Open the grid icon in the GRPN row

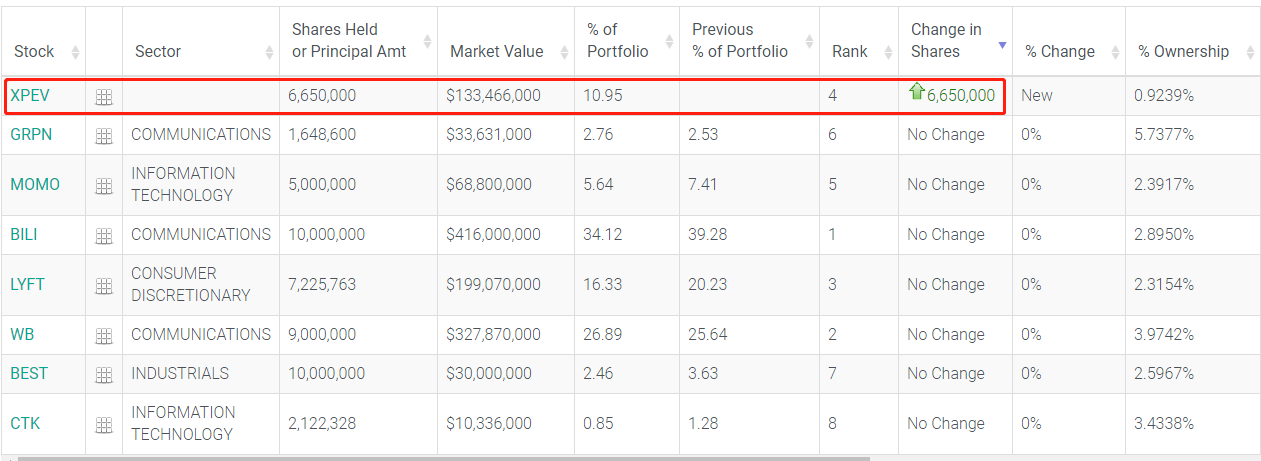(104, 136)
